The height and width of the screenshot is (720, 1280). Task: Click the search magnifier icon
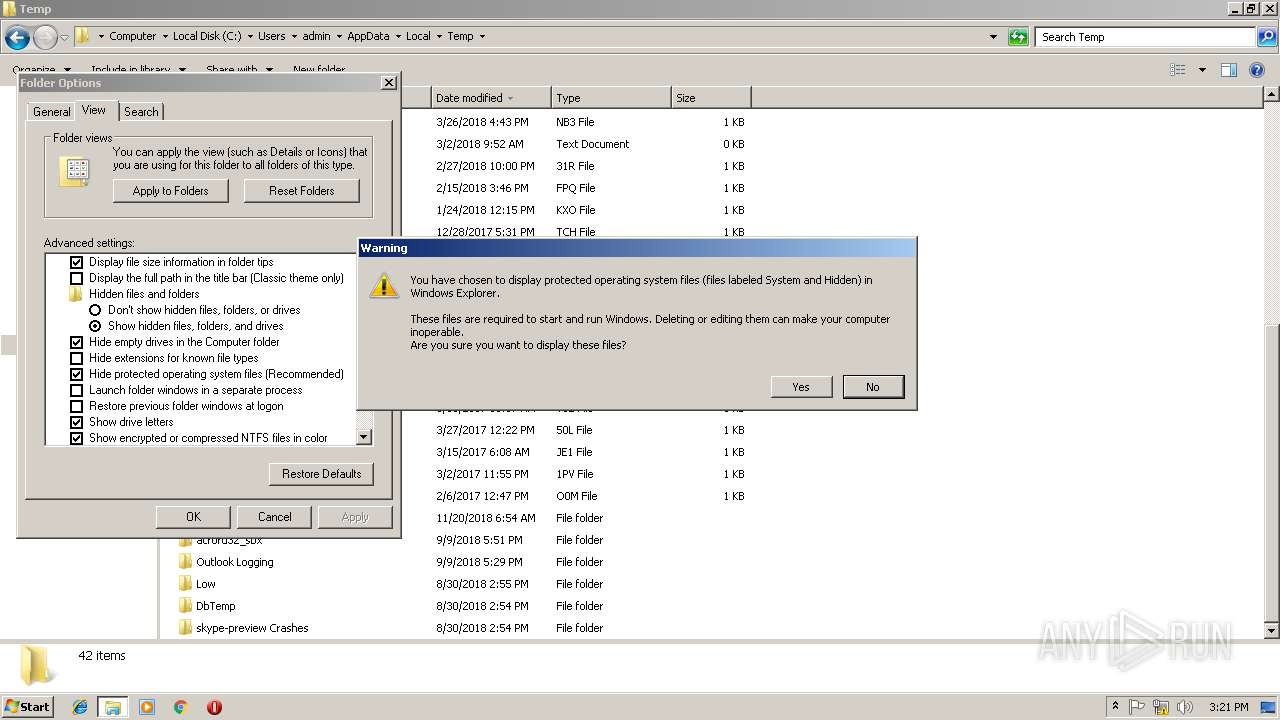click(x=1266, y=37)
